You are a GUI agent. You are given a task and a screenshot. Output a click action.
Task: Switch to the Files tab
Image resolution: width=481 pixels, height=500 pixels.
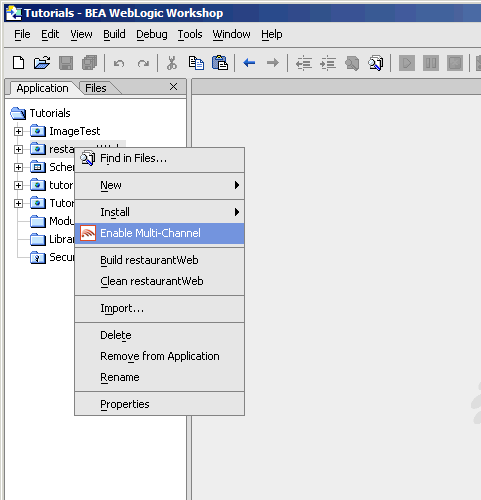tap(96, 88)
